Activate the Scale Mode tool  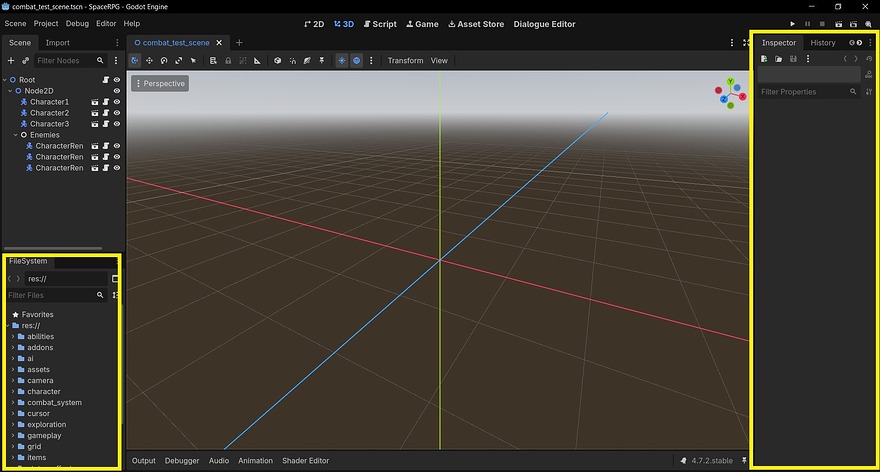coord(178,61)
